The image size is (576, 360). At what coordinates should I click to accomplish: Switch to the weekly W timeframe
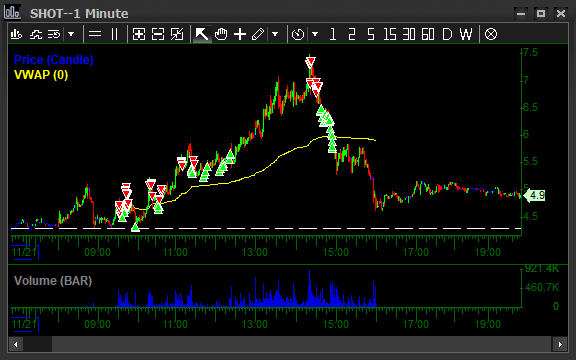point(466,35)
